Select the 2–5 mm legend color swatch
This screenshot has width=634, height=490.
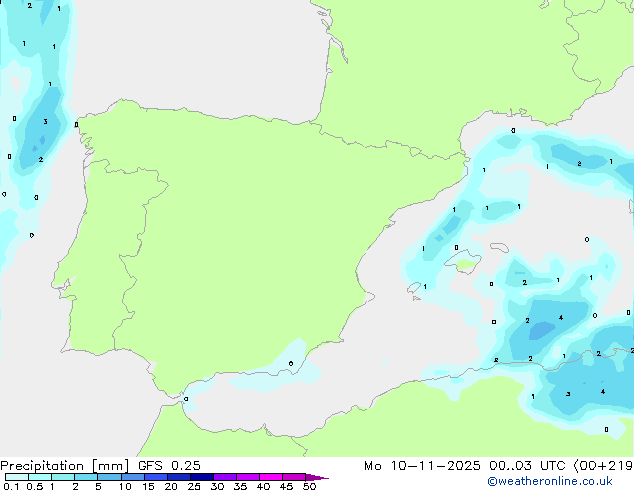point(86,477)
